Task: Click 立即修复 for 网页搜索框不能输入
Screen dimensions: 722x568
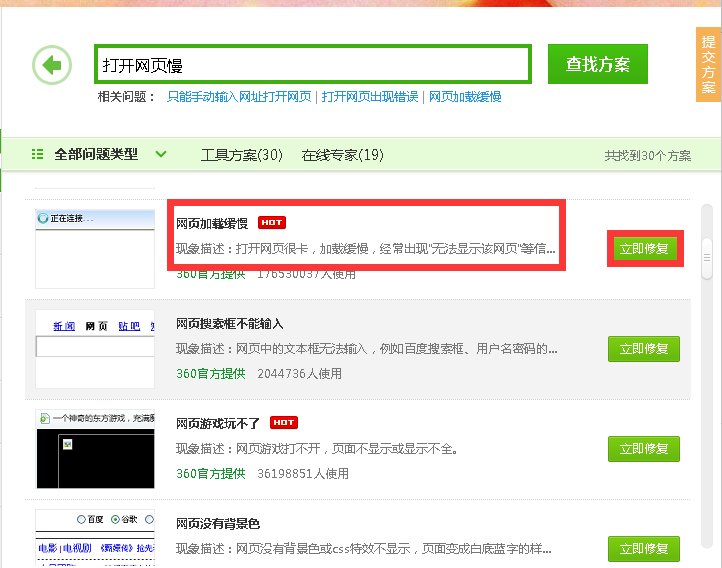Action: pos(644,349)
